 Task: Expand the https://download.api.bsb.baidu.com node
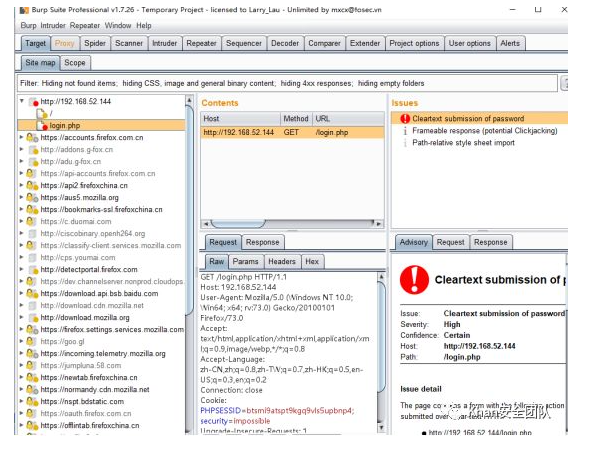click(x=22, y=293)
